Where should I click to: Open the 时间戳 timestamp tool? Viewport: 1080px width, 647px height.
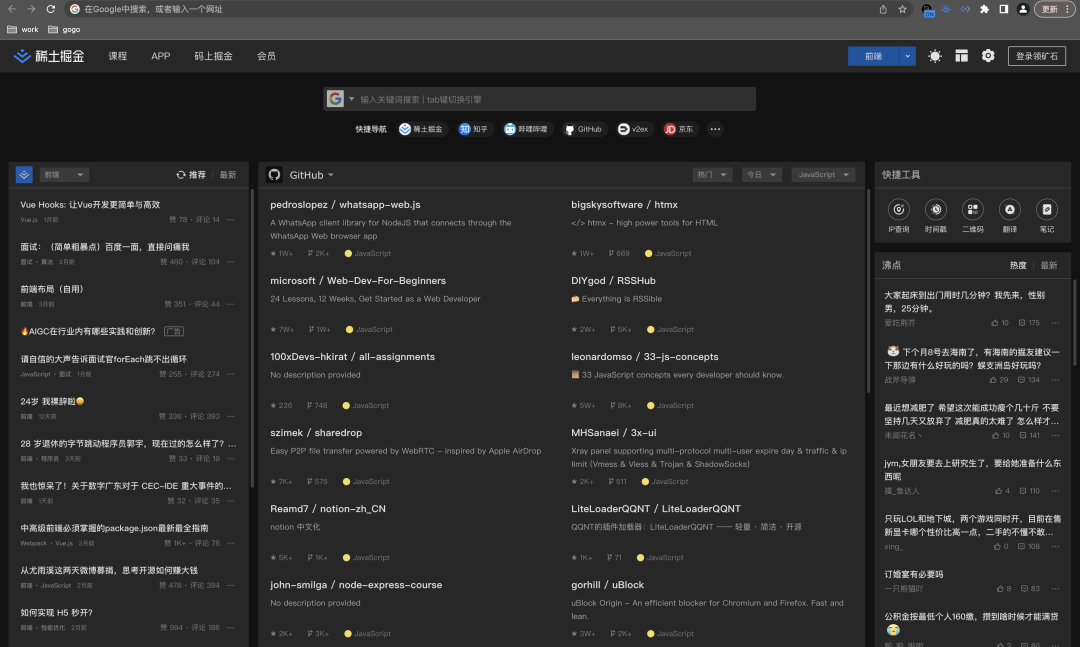pyautogui.click(x=935, y=216)
